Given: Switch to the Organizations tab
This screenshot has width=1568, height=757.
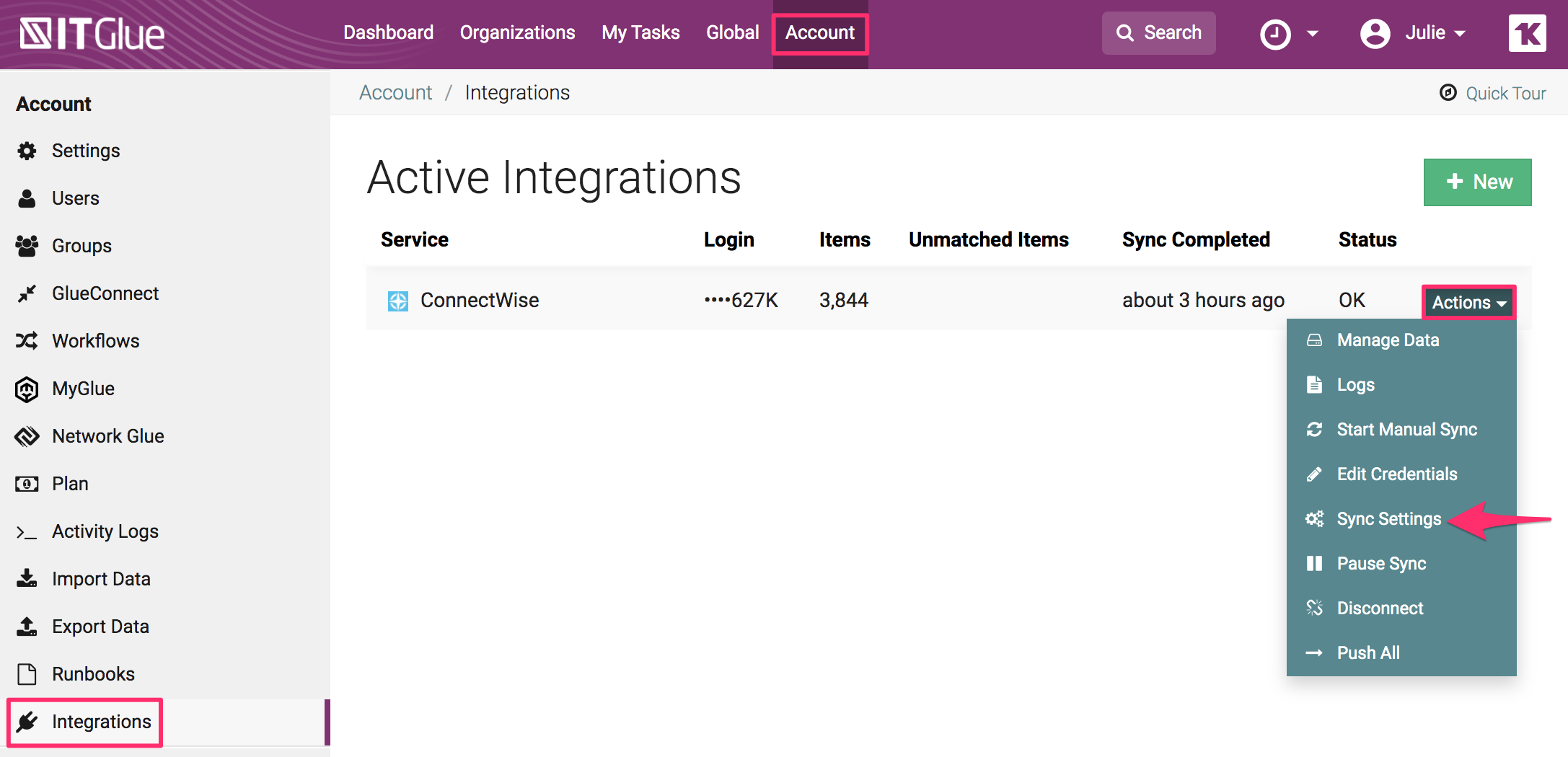Looking at the screenshot, I should tap(517, 32).
